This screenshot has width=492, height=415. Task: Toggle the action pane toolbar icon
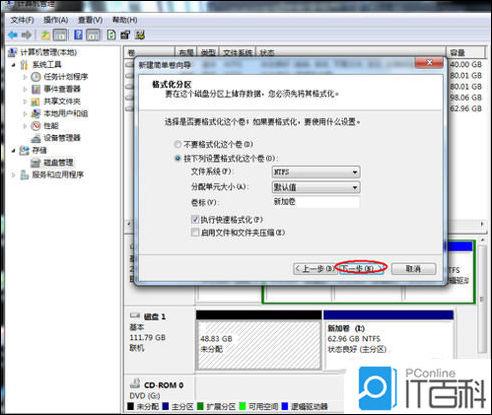coord(93,35)
